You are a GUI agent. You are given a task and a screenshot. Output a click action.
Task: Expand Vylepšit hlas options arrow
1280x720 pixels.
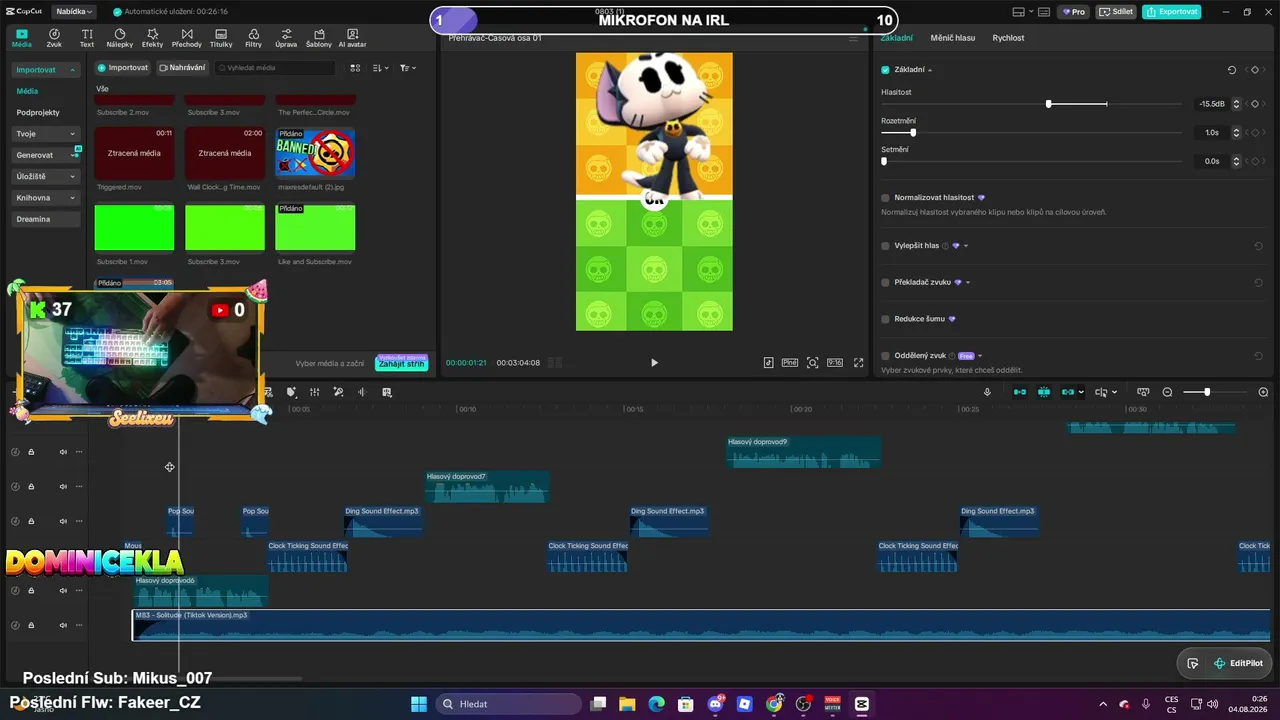point(966,246)
